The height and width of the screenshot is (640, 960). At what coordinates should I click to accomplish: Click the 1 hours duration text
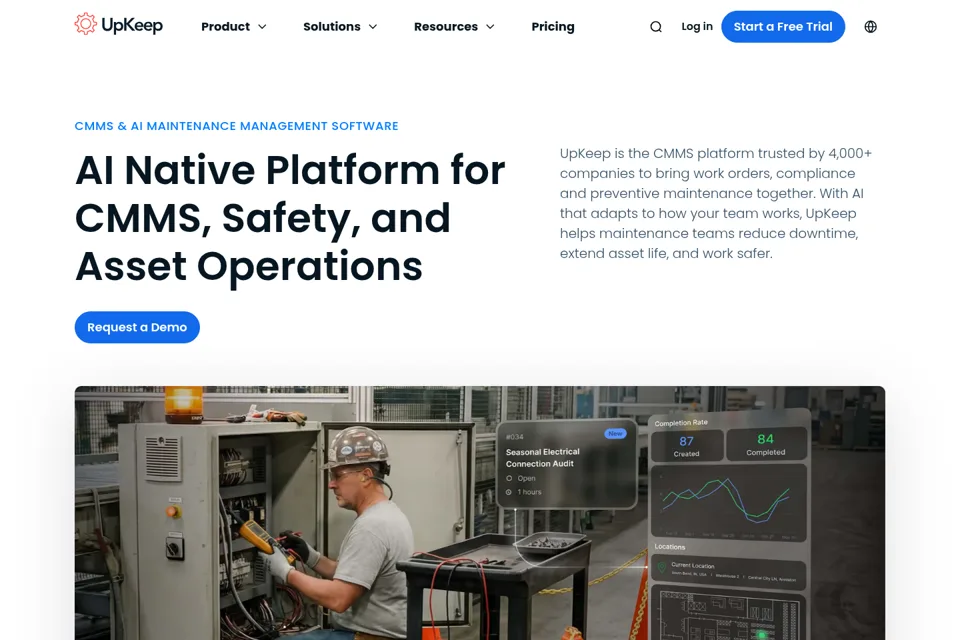[x=530, y=492]
